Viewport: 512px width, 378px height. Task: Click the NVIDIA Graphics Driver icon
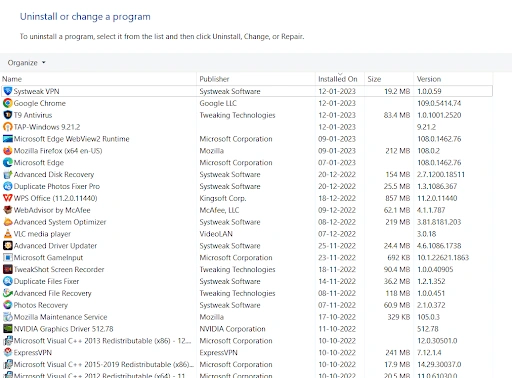coord(8,329)
